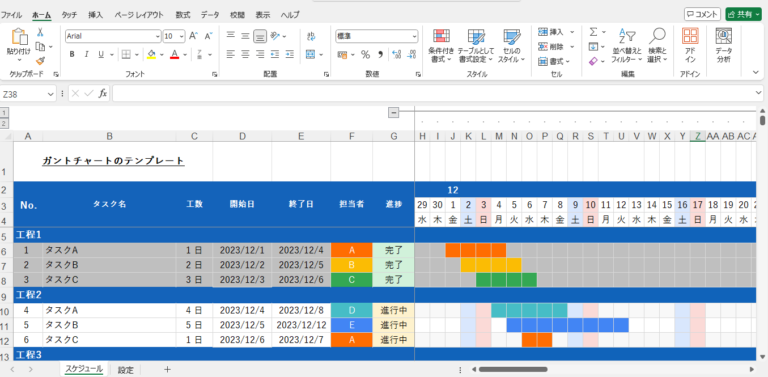Decrease font size with small A icon

pos(209,36)
